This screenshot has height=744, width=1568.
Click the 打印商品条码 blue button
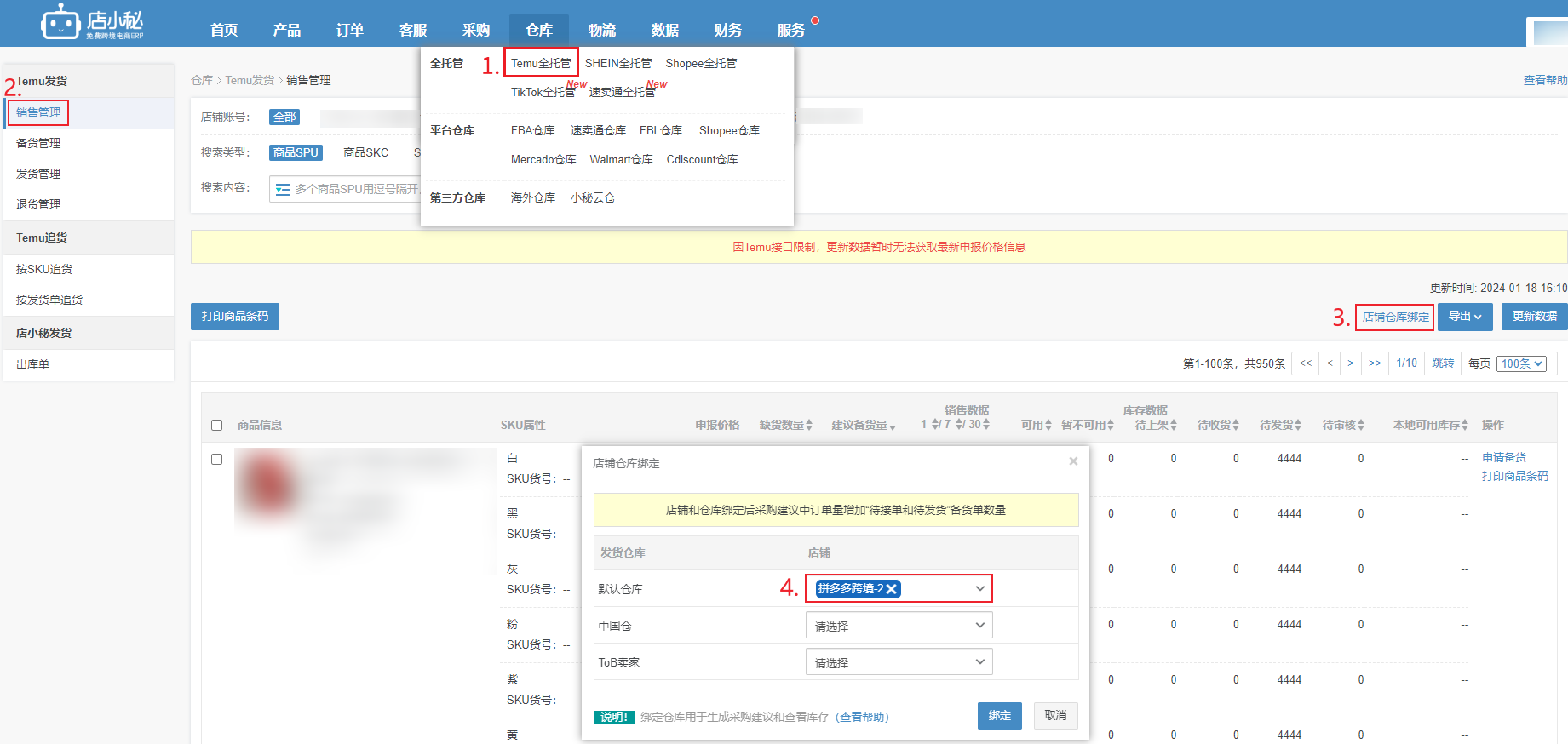[x=235, y=316]
